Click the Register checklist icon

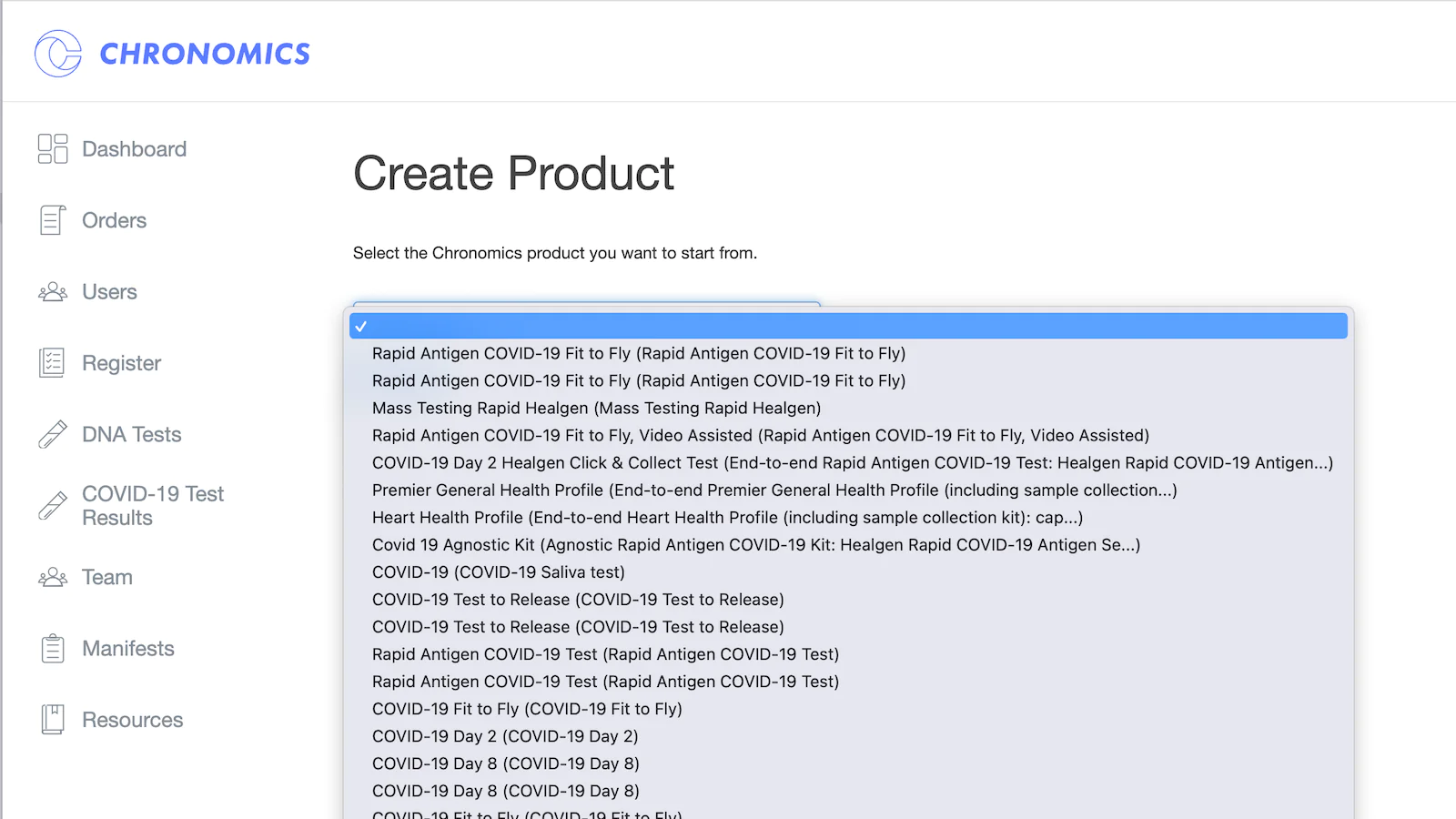pos(53,363)
